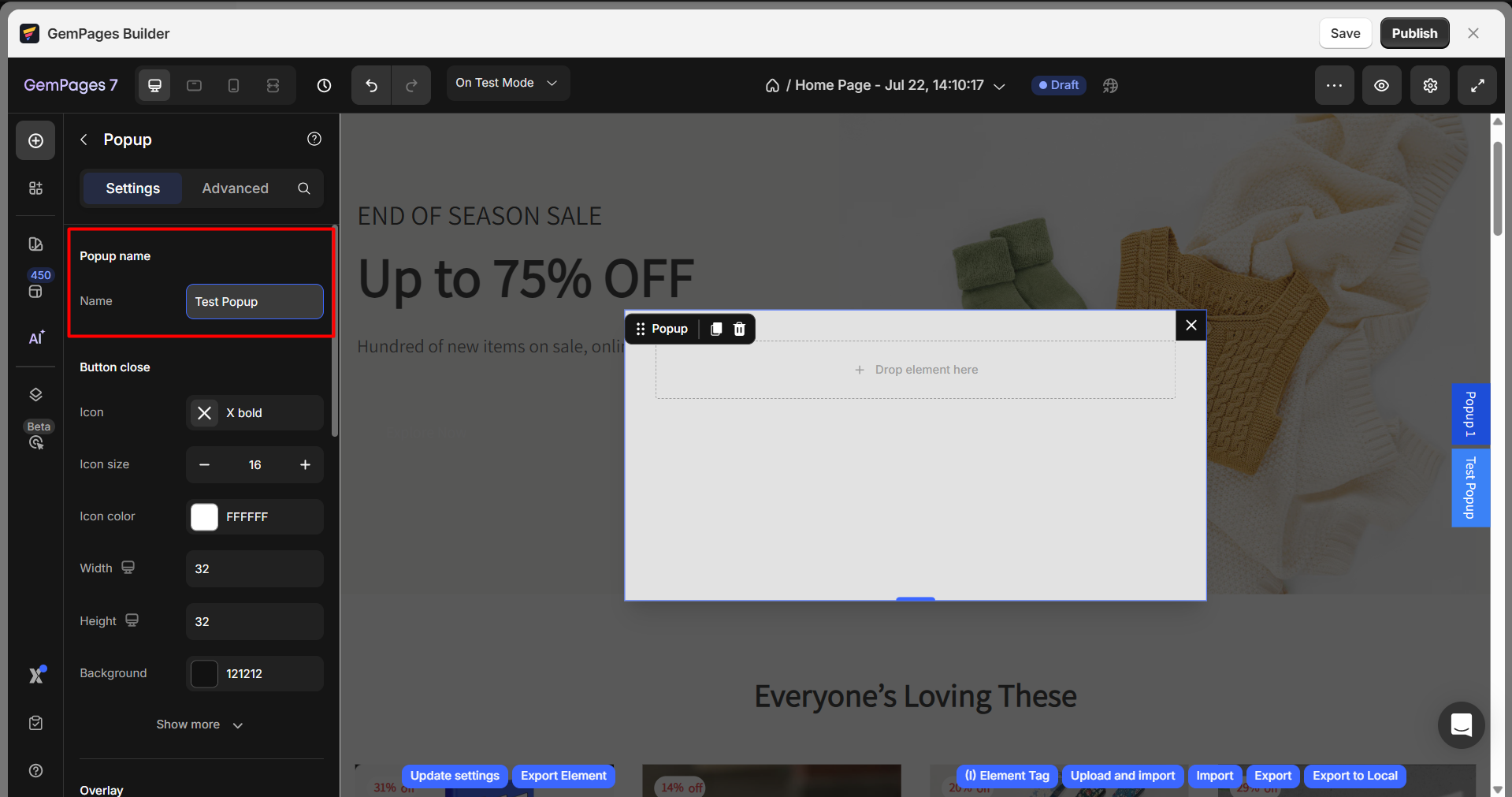This screenshot has width=1512, height=797.
Task: Redo the last change
Action: pos(411,85)
